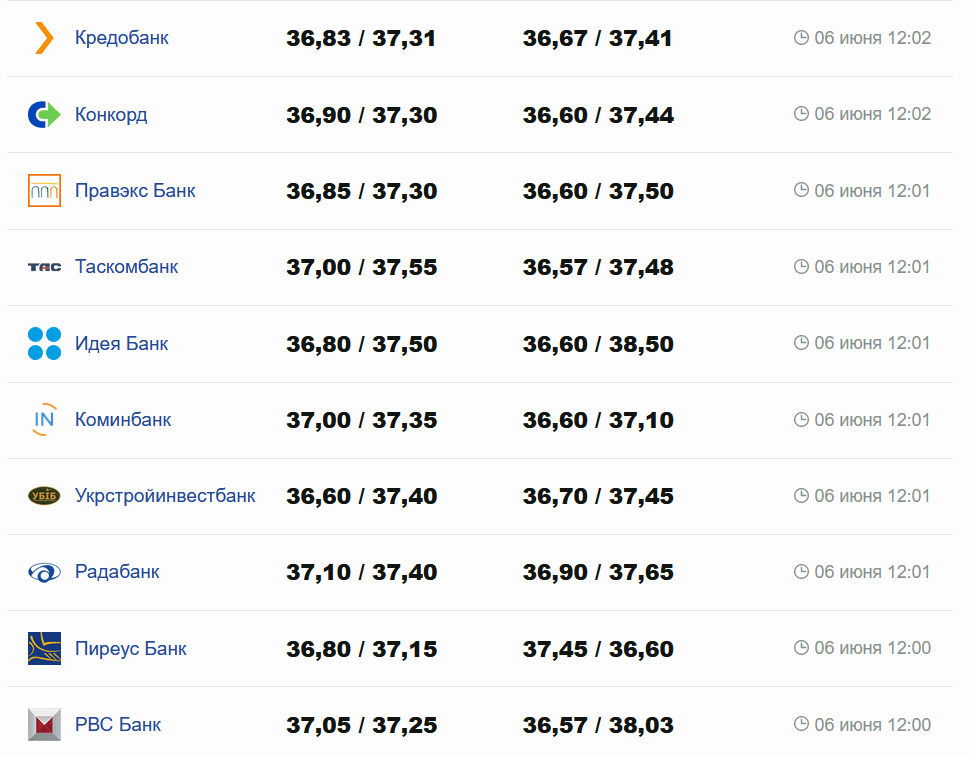
Task: Open the Конкорд bank link
Action: 111,115
